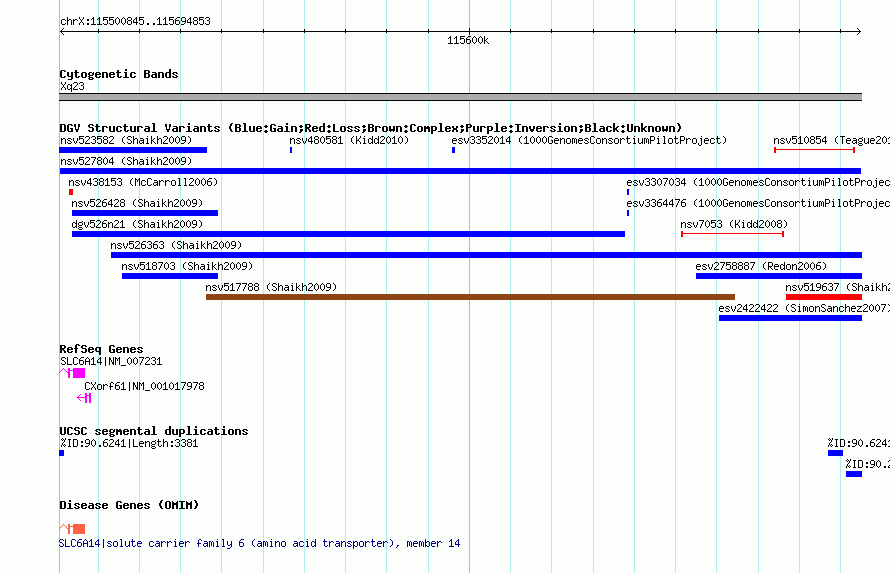Select the dgv526n21 (Shaikh2009) blue bar
The width and height of the screenshot is (890, 573).
click(349, 234)
